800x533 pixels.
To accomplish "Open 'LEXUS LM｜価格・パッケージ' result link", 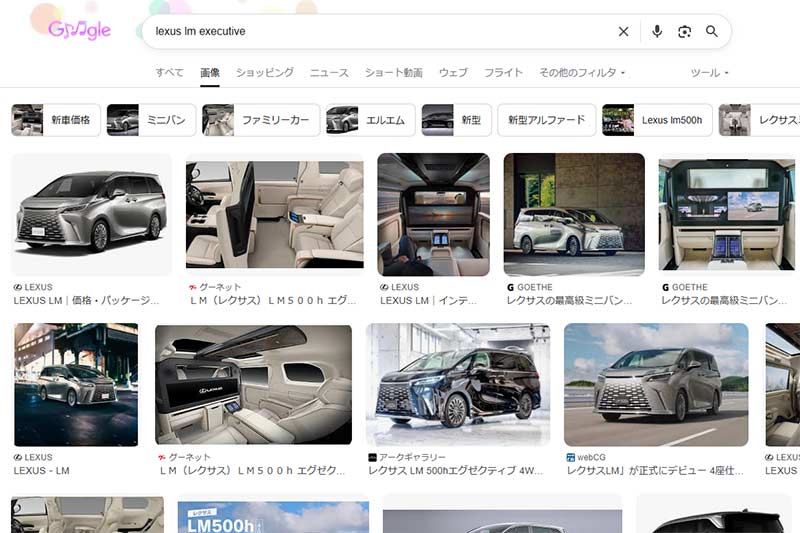I will point(86,300).
